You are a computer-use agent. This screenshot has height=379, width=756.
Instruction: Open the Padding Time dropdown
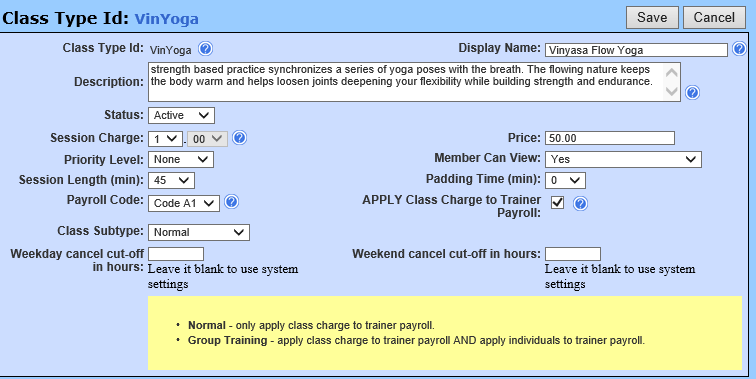(565, 180)
